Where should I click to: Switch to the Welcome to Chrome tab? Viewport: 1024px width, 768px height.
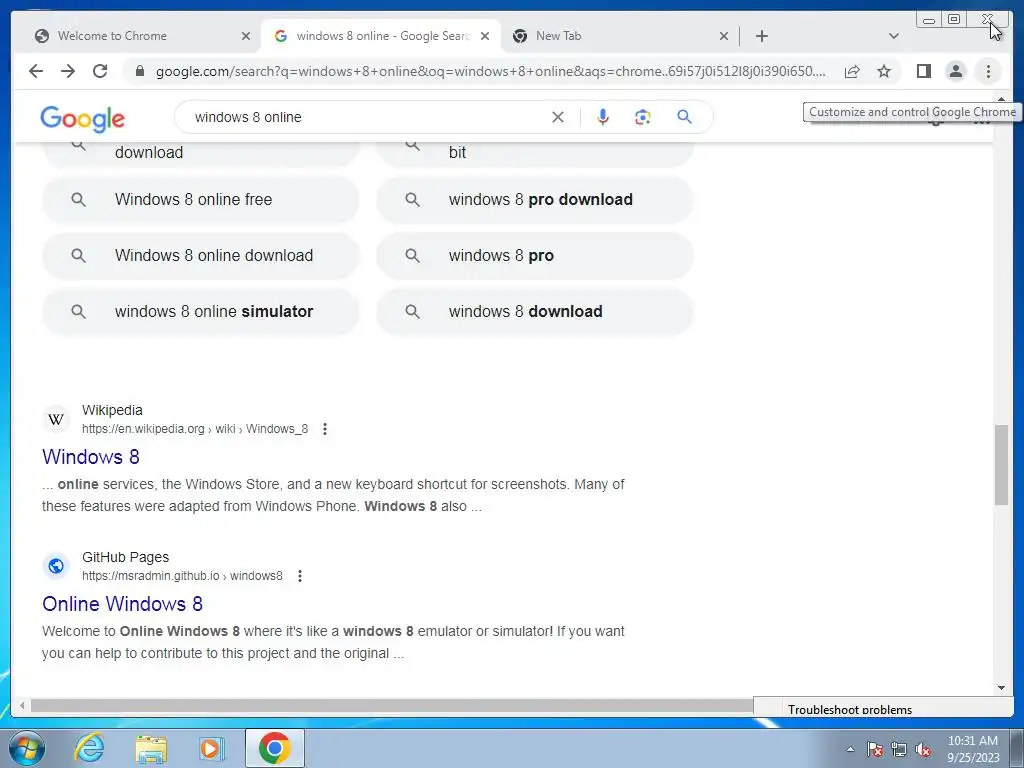[112, 36]
